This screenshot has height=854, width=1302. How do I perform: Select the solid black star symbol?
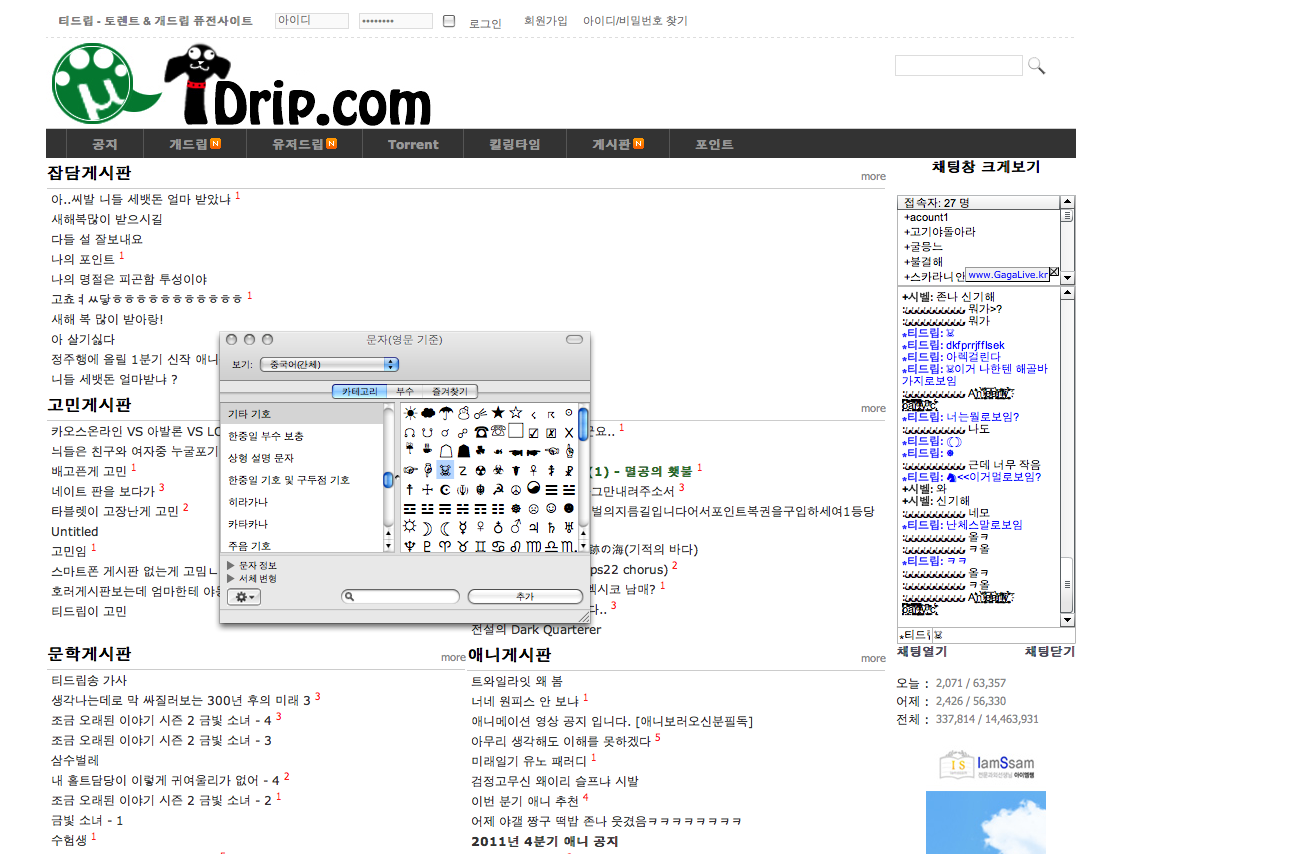(498, 413)
